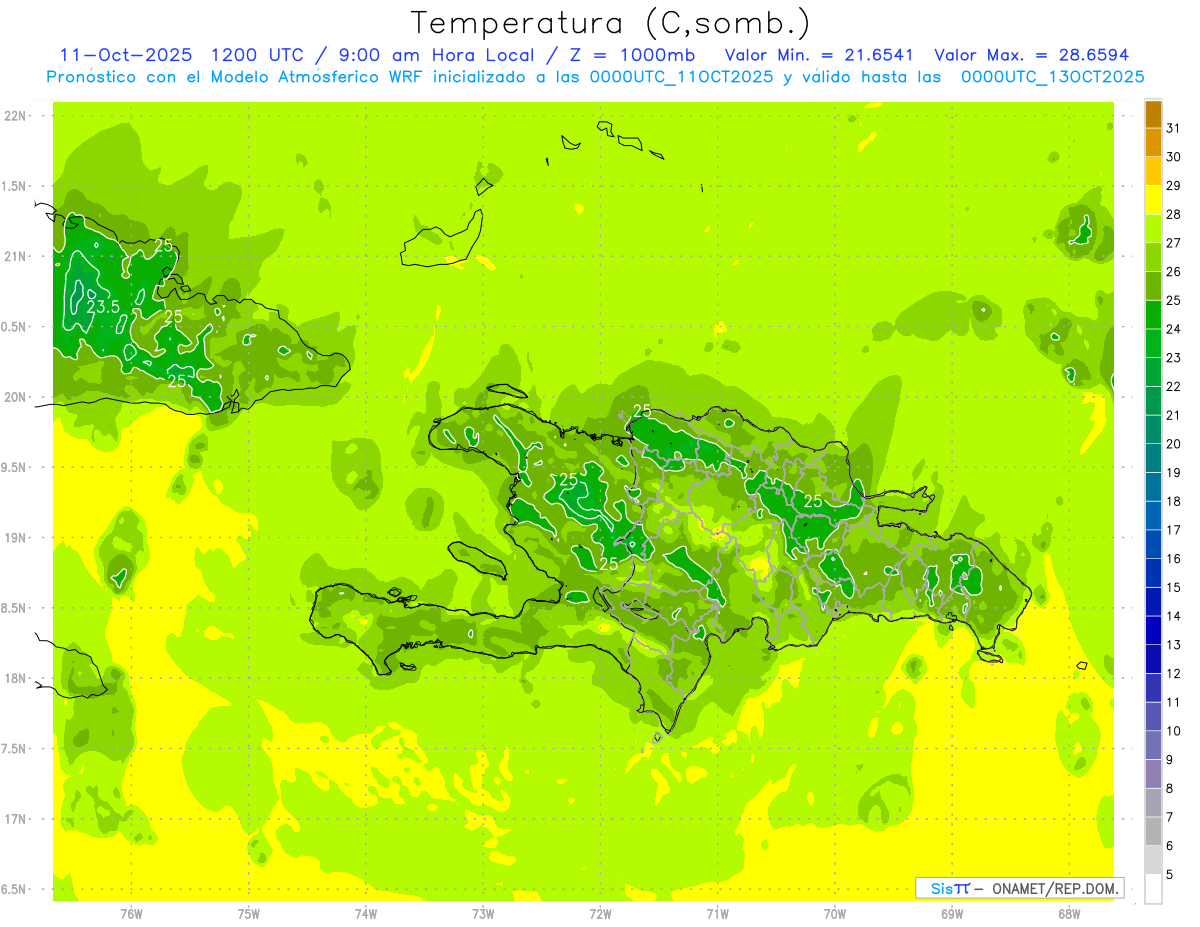The image size is (1200, 927).
Task: Click the white swatch at the color scale bottom
Action: [x=1153, y=889]
